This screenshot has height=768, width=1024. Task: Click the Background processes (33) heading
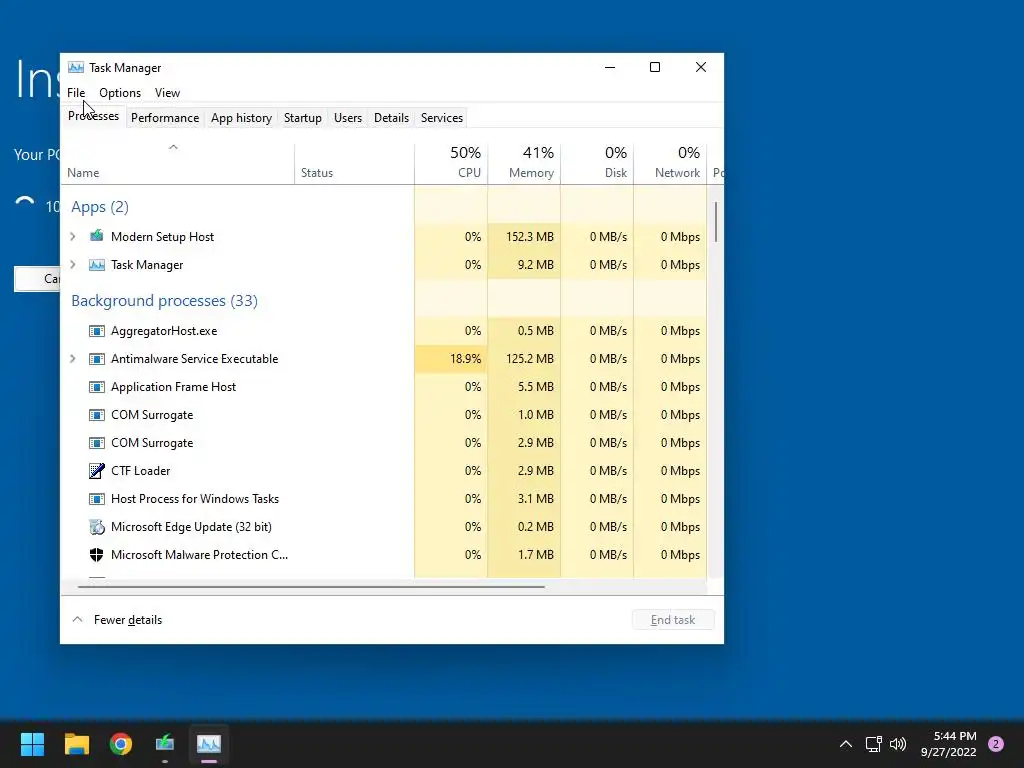(165, 301)
